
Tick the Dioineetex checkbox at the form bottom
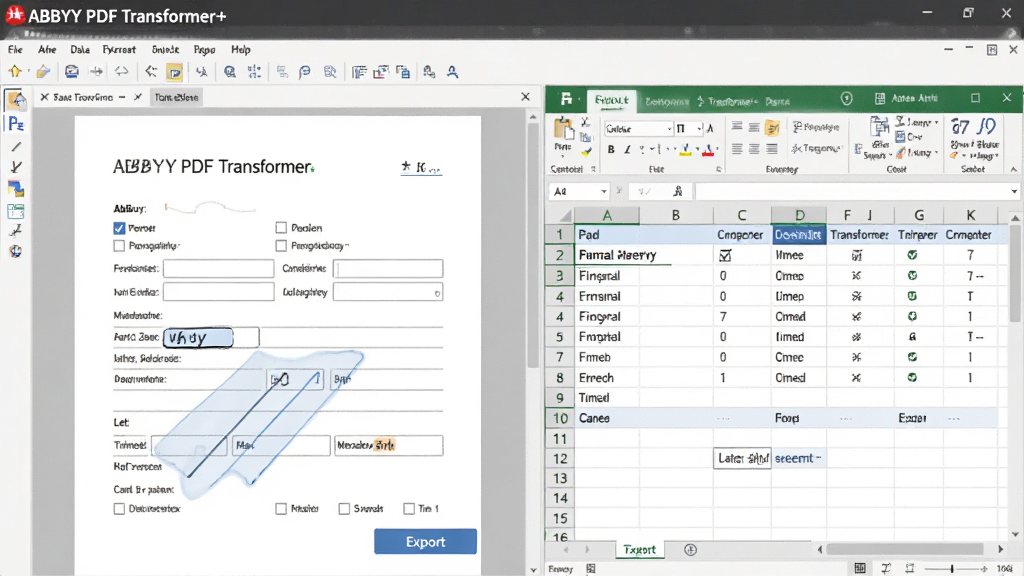(x=119, y=508)
